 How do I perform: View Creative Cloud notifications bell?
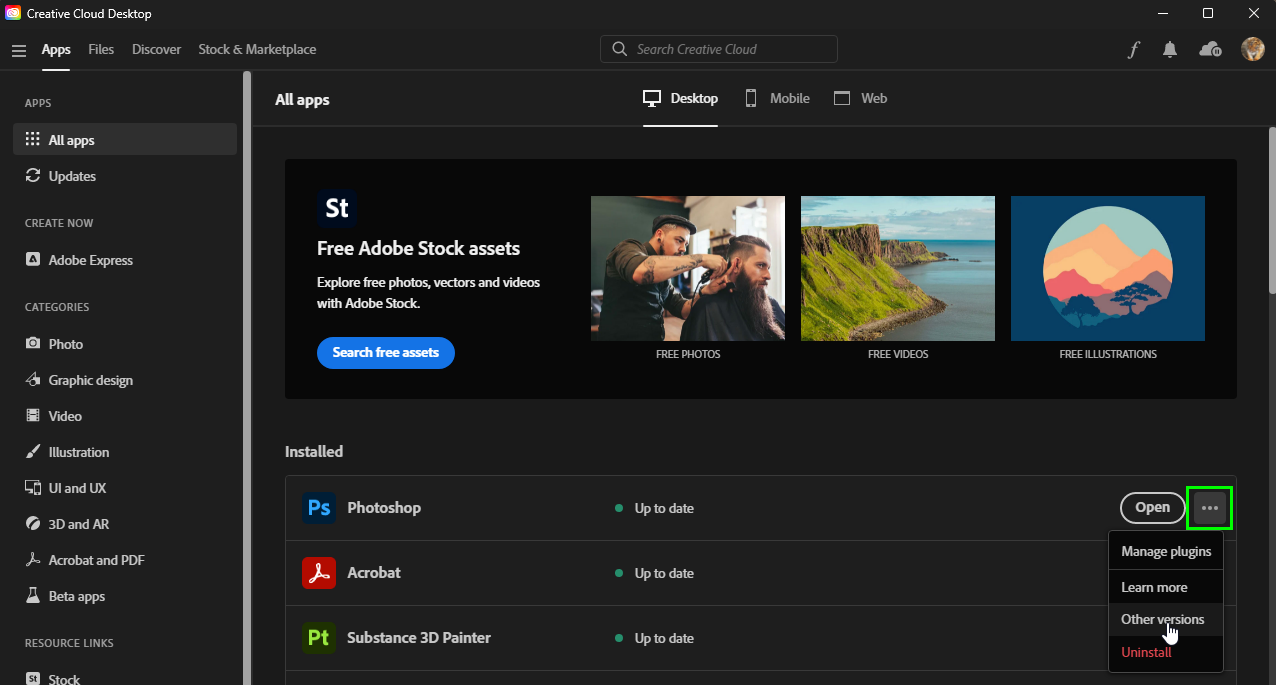click(1169, 49)
